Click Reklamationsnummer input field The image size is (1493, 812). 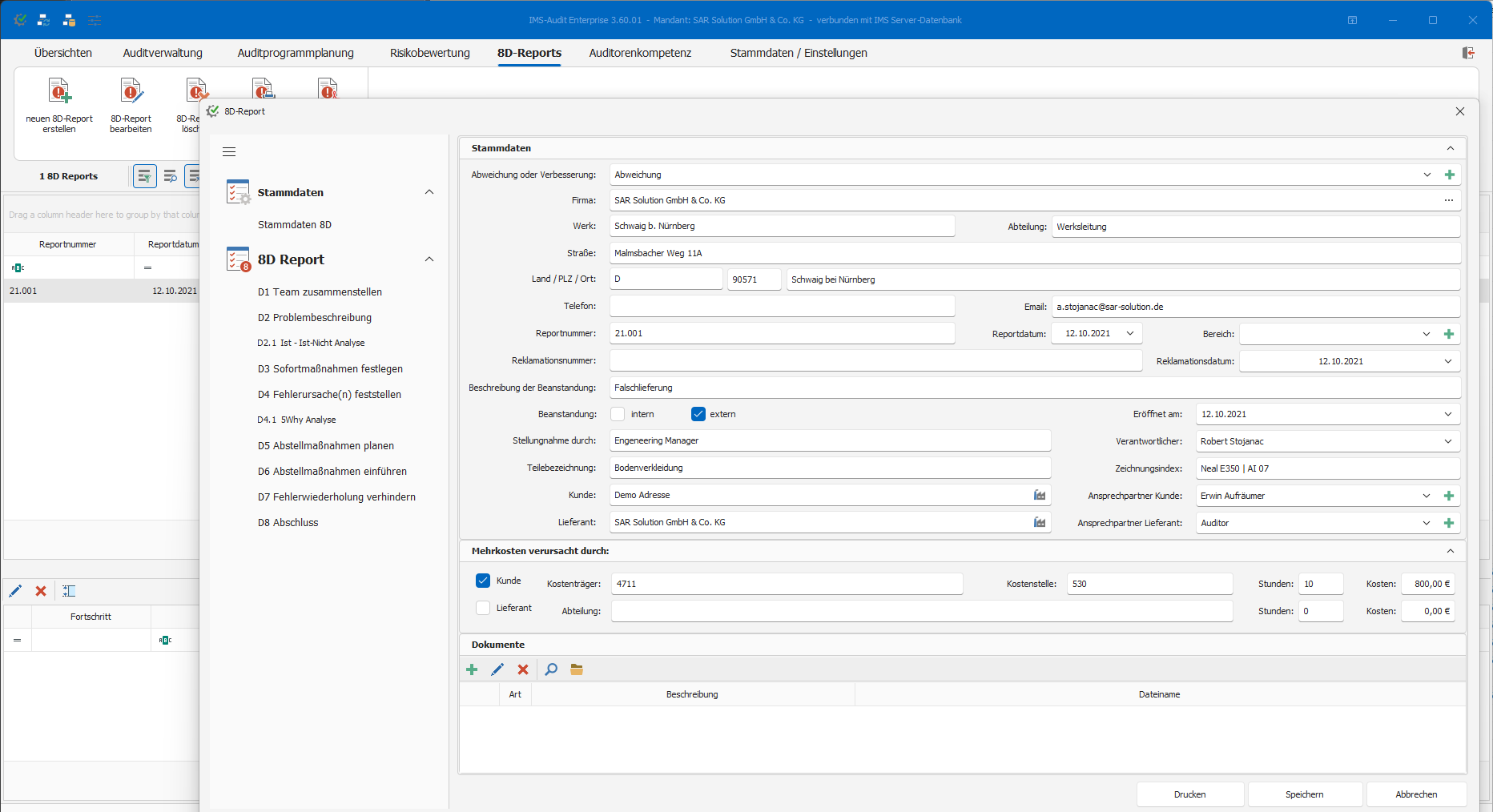click(876, 360)
